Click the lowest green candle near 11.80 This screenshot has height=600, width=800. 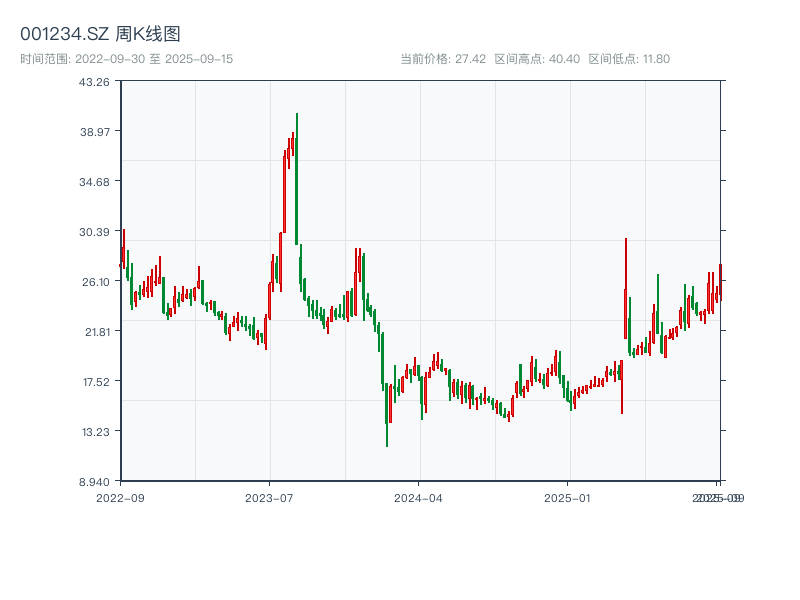[387, 414]
